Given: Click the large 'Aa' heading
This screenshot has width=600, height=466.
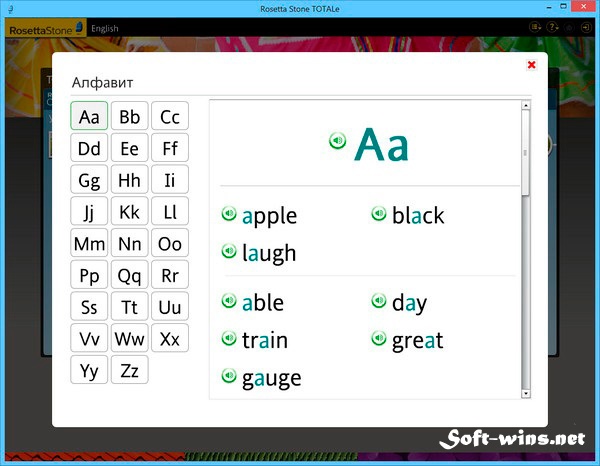Looking at the screenshot, I should coord(382,145).
